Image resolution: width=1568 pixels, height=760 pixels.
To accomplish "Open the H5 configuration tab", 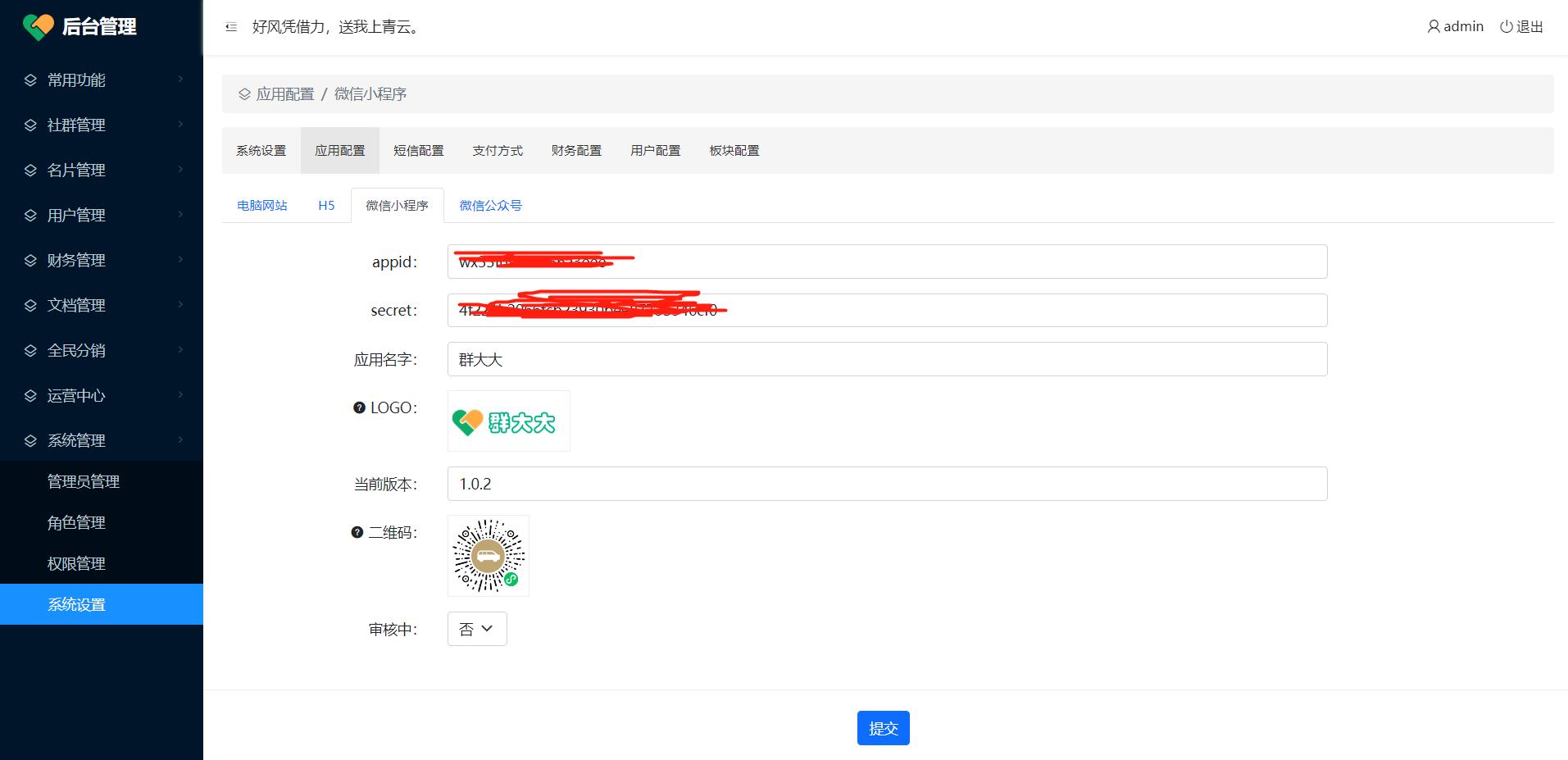I will 326,206.
